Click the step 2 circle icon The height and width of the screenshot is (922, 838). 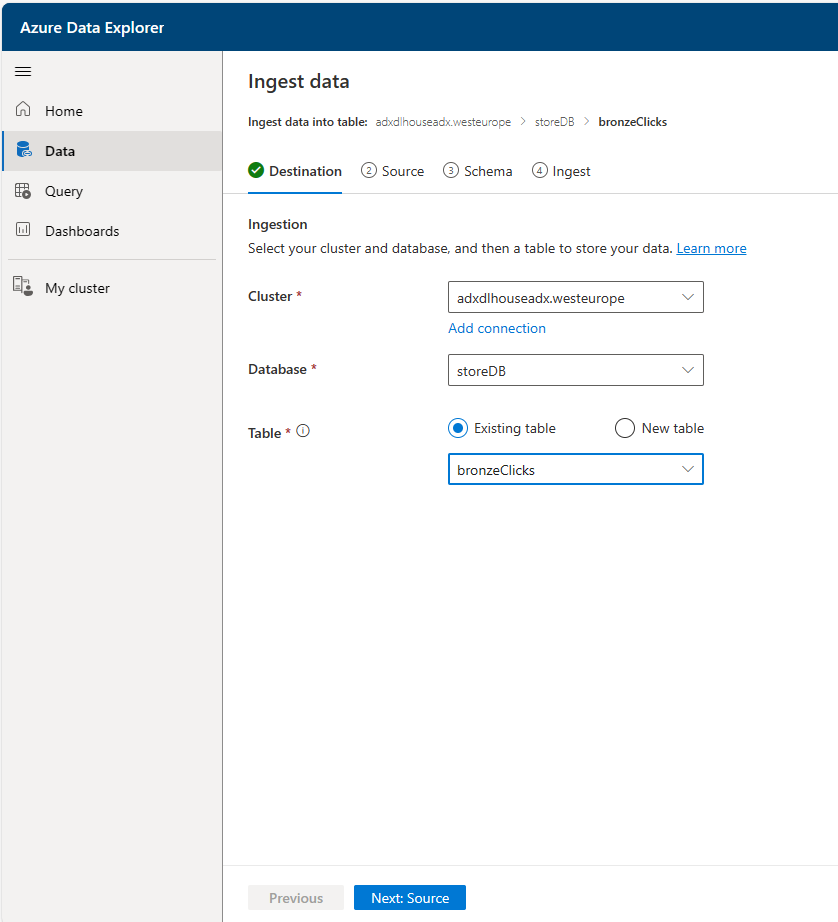(x=369, y=171)
